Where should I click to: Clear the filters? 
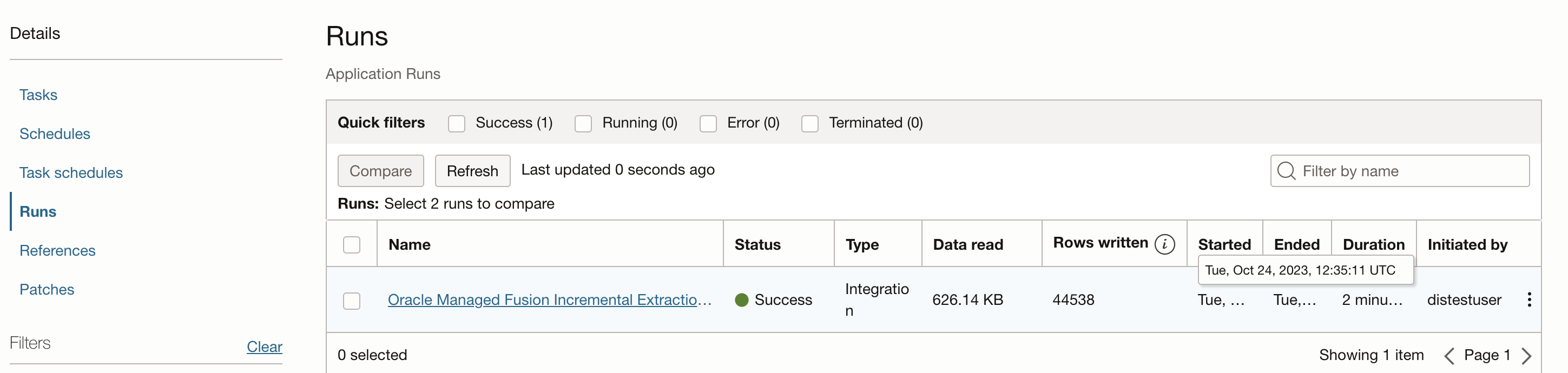coord(264,347)
